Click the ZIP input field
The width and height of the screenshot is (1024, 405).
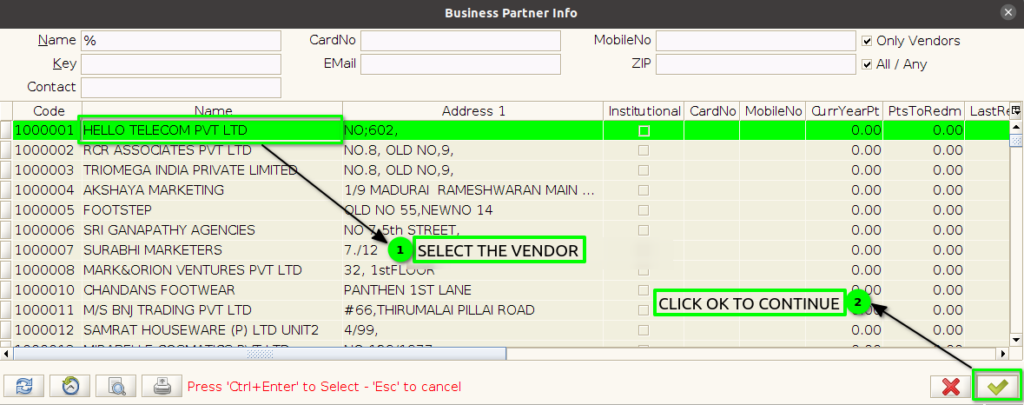point(756,64)
